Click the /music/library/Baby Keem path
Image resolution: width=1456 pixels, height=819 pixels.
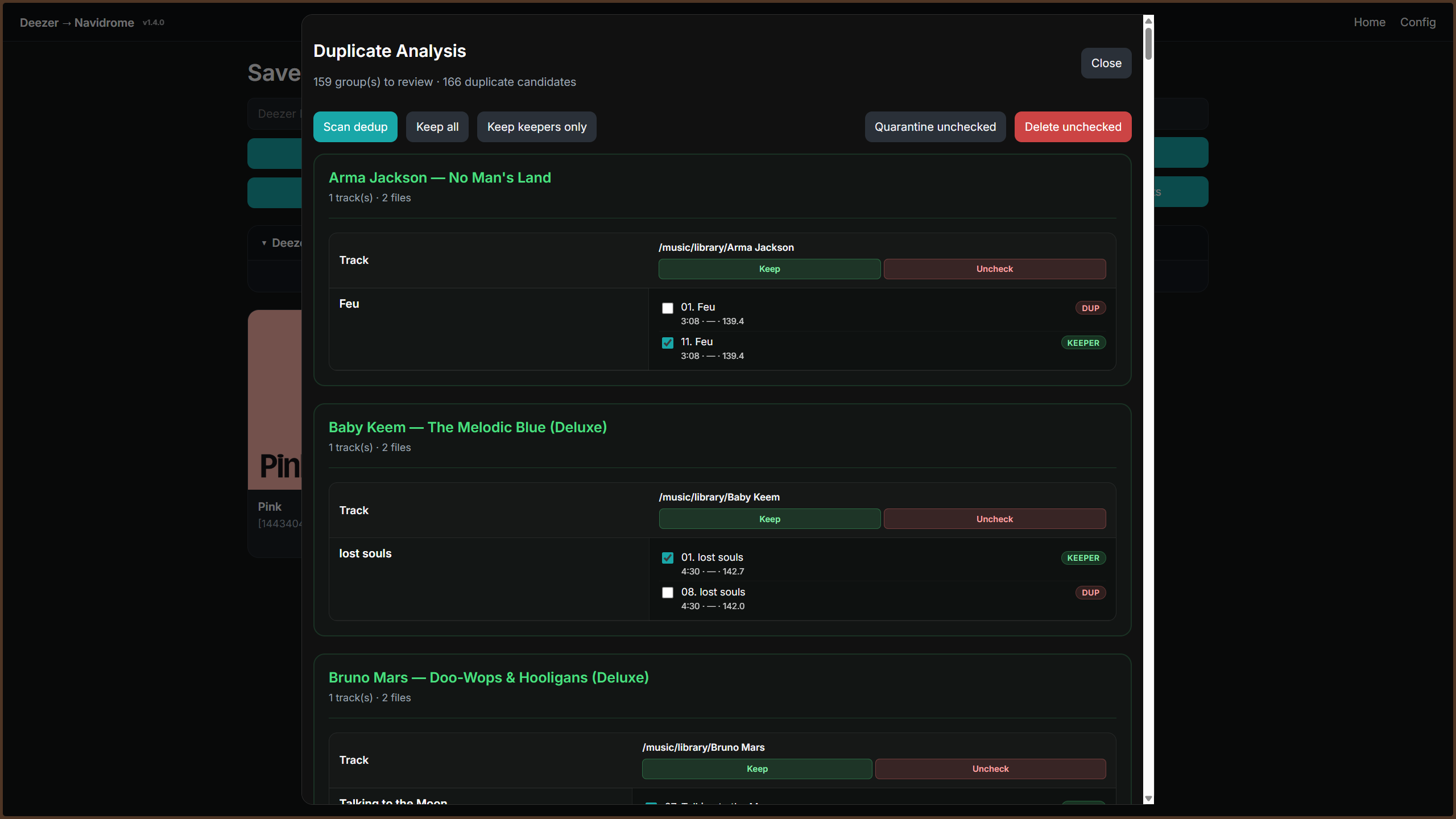click(x=719, y=497)
